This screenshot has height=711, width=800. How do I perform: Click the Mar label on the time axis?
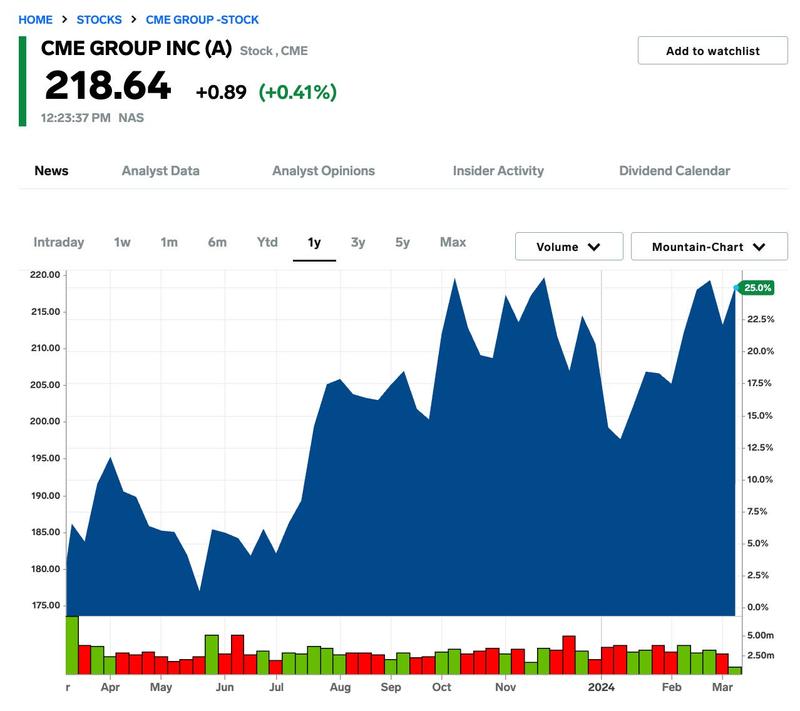[722, 687]
